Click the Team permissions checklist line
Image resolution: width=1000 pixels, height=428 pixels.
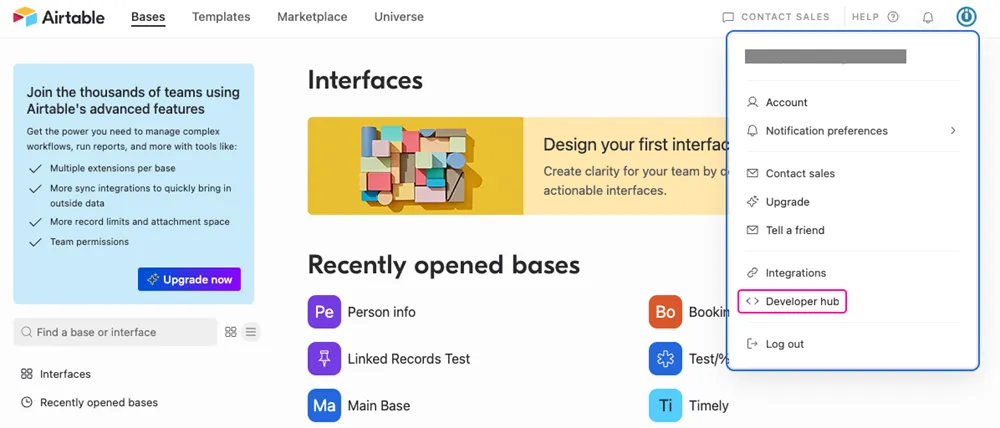[x=89, y=242]
